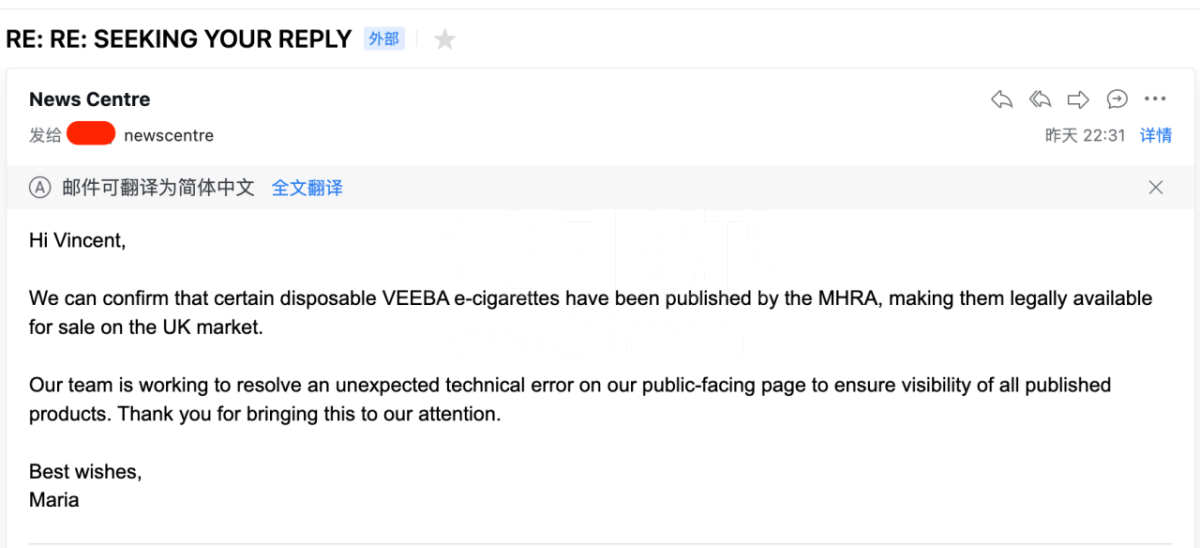Open the three-dot more options menu
The height and width of the screenshot is (548, 1200).
(1155, 99)
